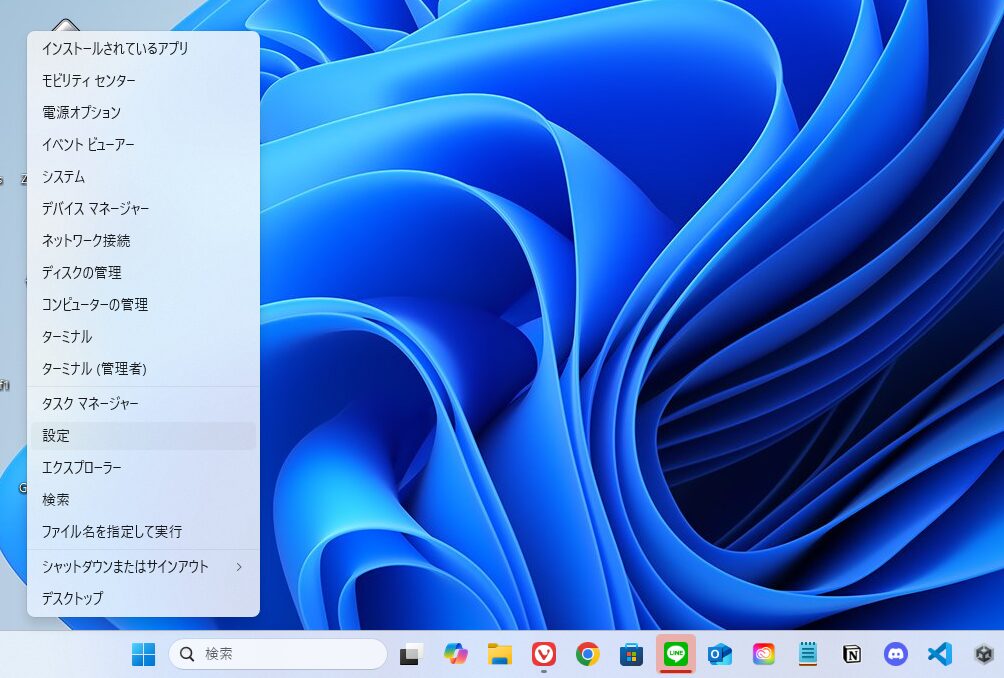
Task: Open LINE from the taskbar
Action: [676, 654]
